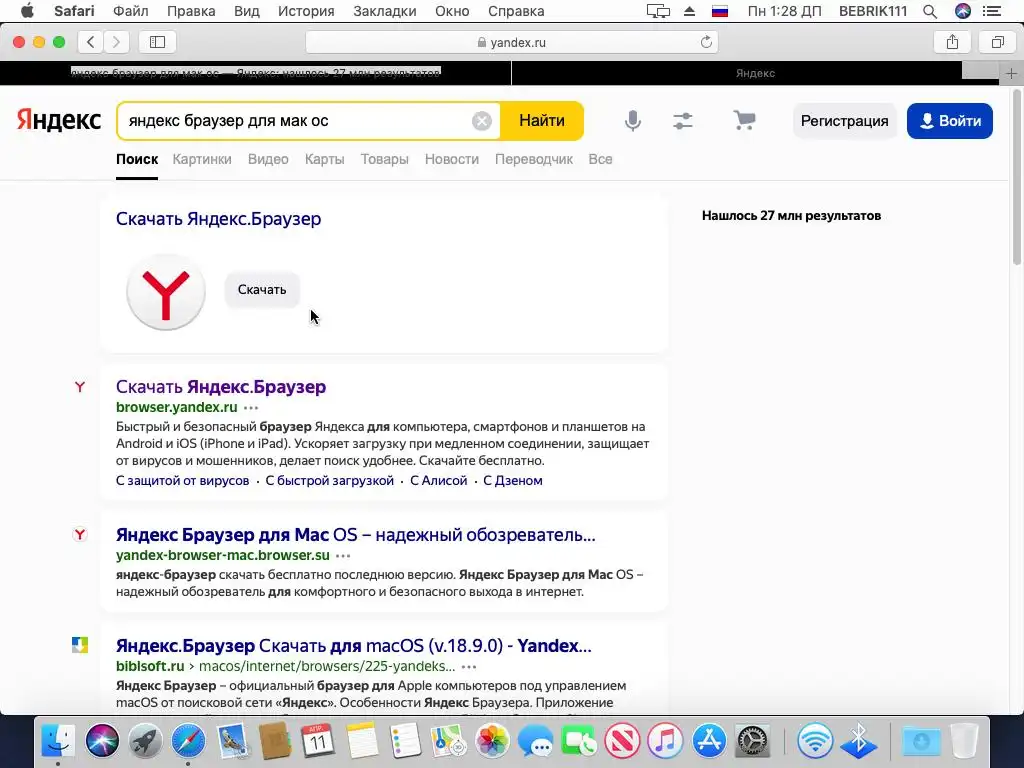Image resolution: width=1024 pixels, height=768 pixels.
Task: Clear the search field with the X icon
Action: [x=481, y=121]
